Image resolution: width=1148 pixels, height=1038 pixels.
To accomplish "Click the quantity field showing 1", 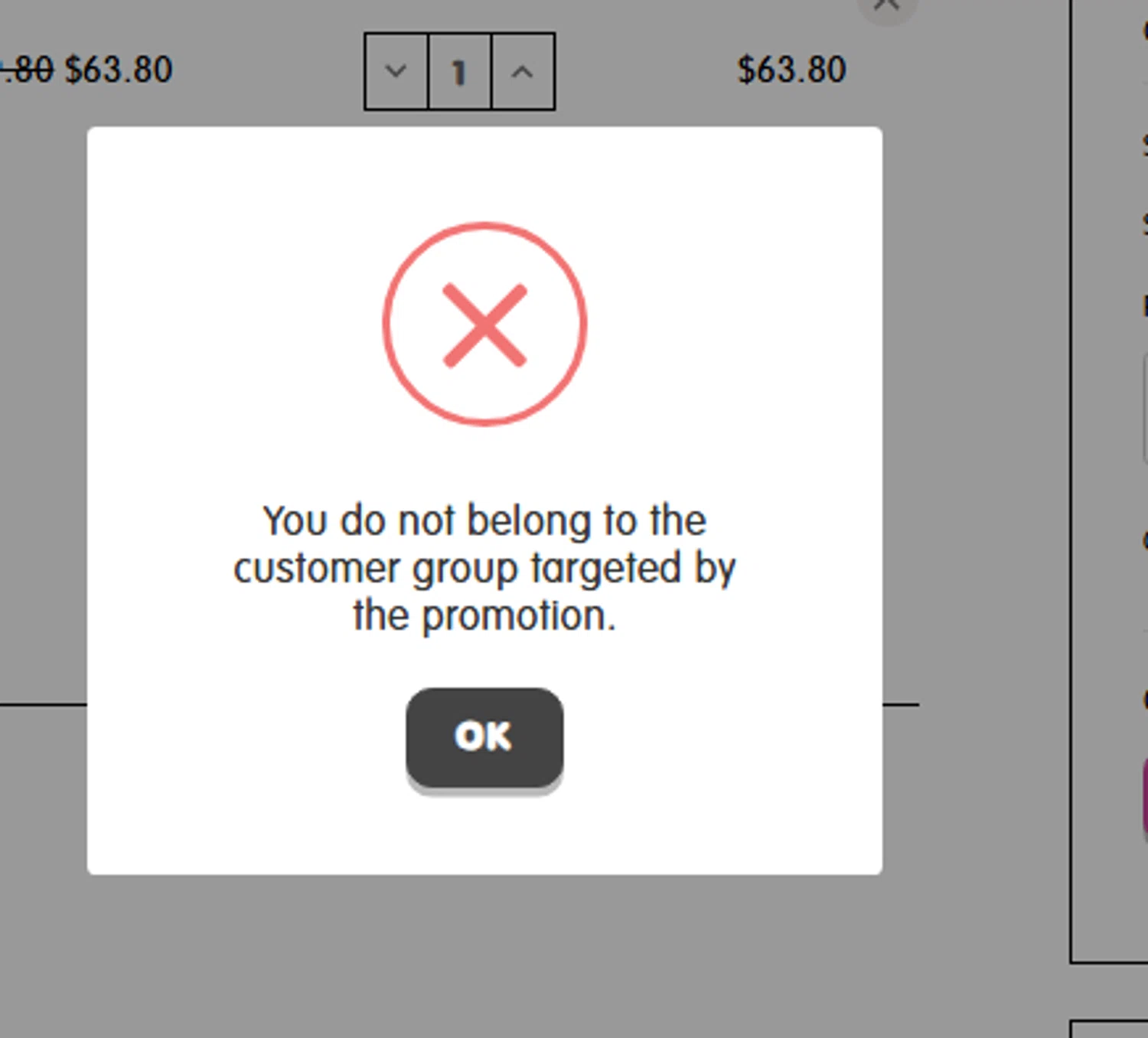I will click(459, 72).
